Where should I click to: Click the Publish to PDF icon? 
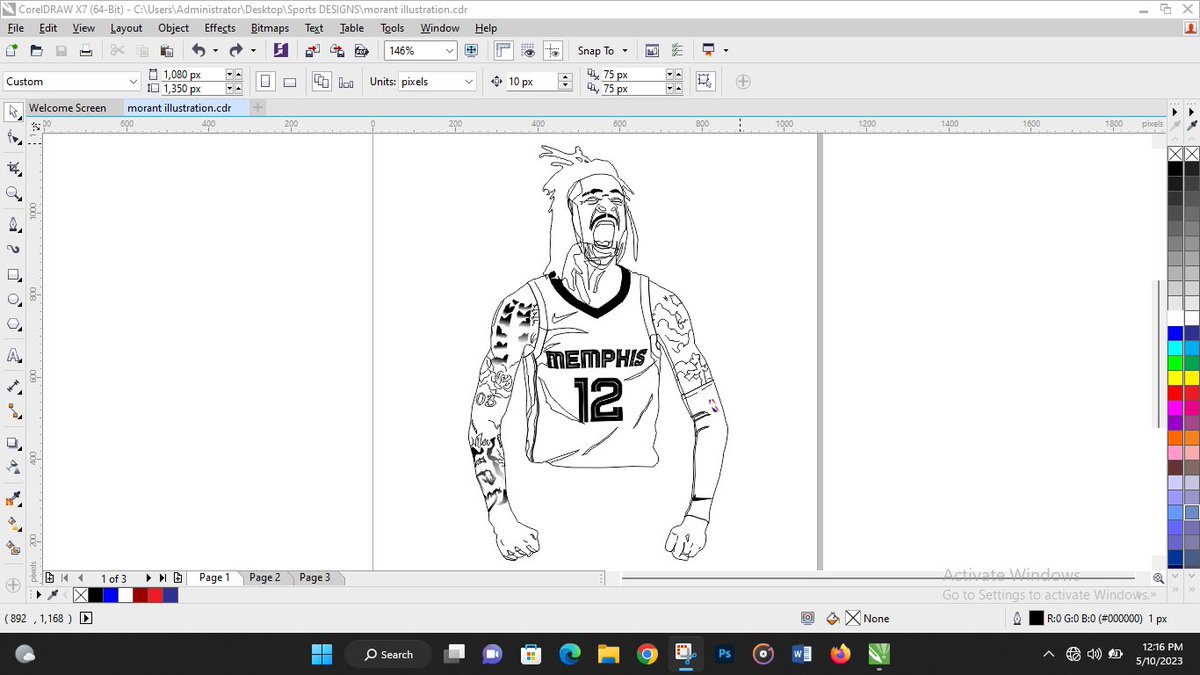[x=362, y=50]
